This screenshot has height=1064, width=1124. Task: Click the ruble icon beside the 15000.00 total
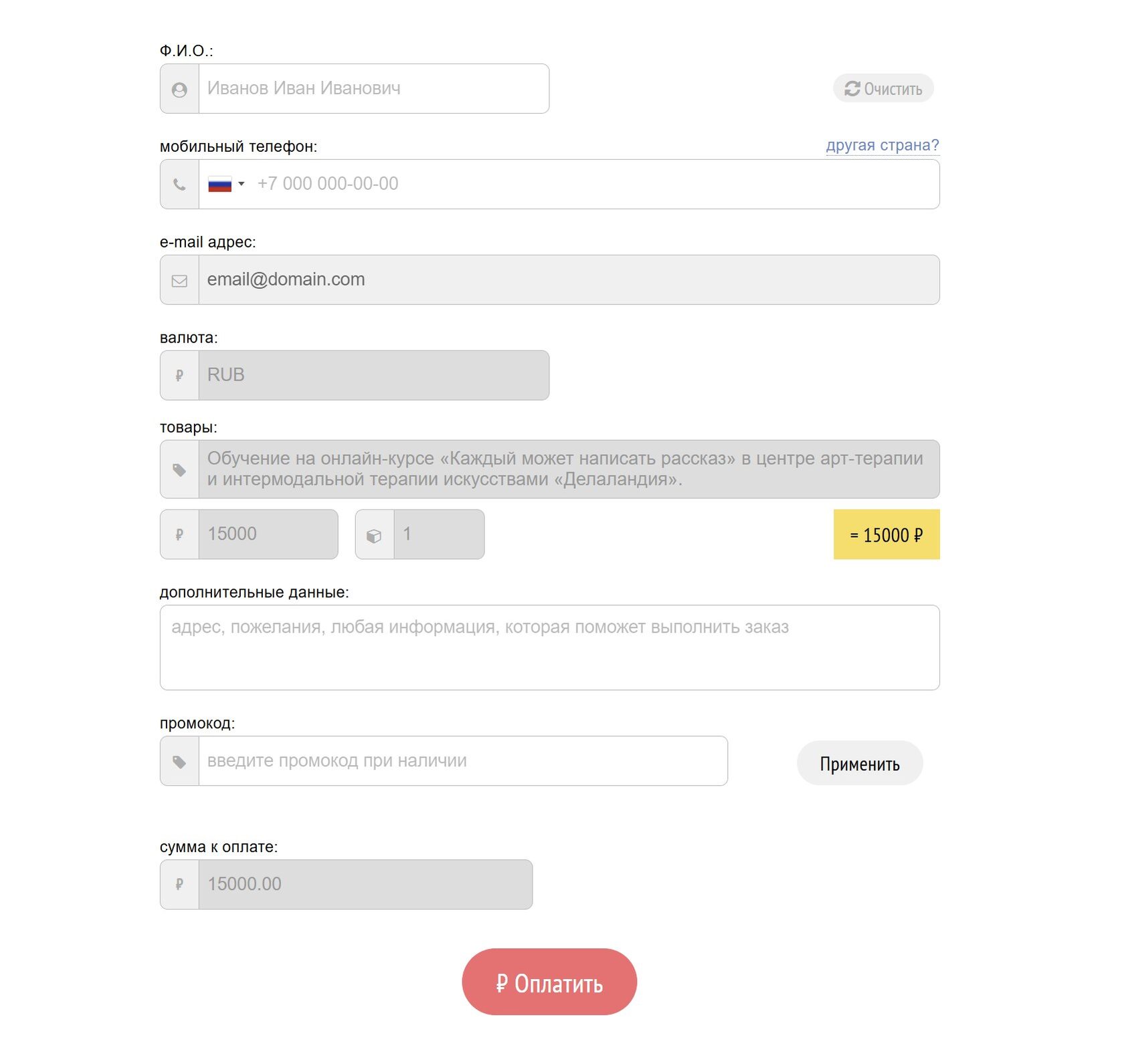click(x=179, y=885)
